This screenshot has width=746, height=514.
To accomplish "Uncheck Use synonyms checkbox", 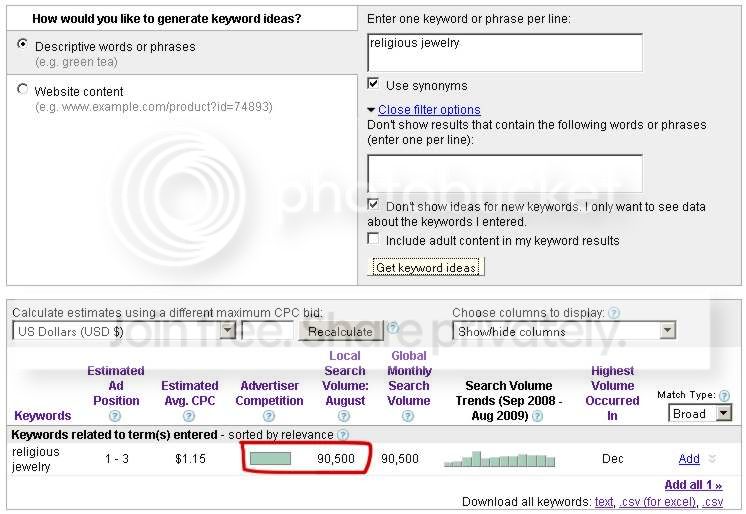I will click(373, 83).
